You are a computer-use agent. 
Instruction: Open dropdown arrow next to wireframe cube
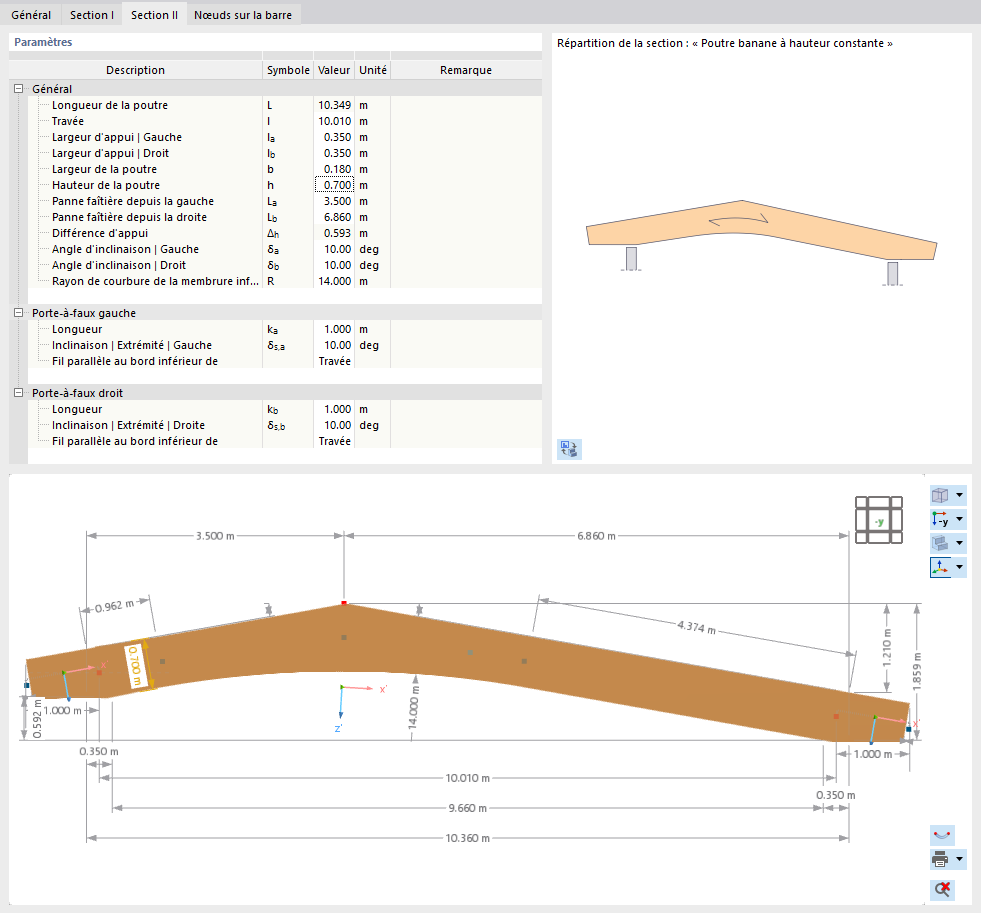(959, 496)
